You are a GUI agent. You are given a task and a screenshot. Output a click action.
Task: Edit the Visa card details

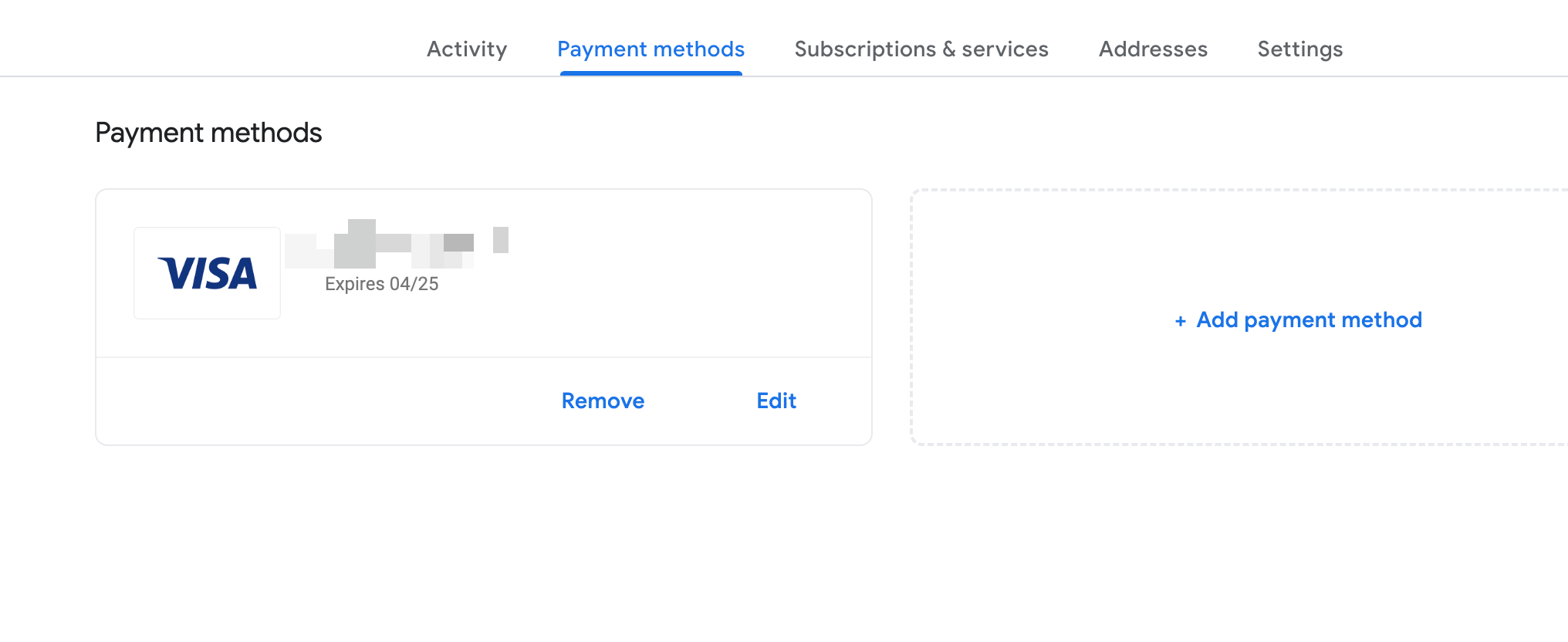(776, 401)
